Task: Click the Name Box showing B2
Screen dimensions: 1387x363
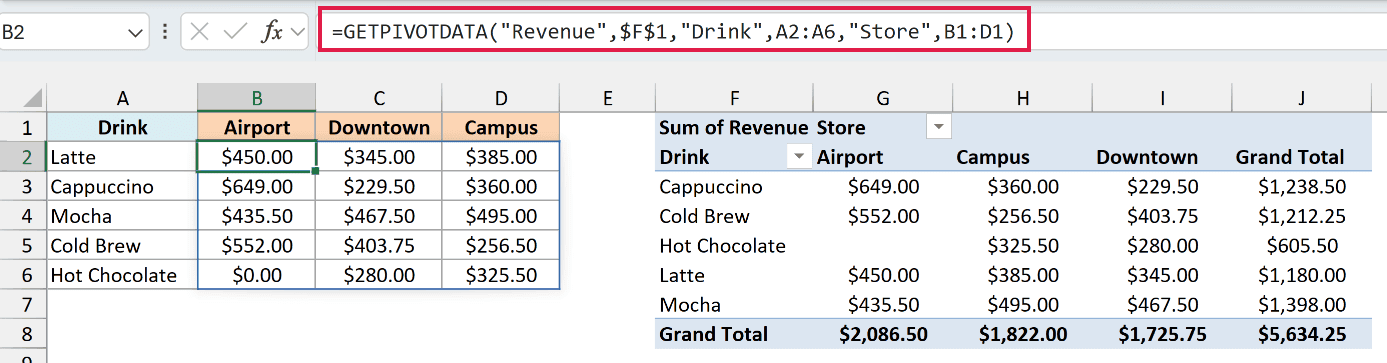Action: [x=64, y=33]
